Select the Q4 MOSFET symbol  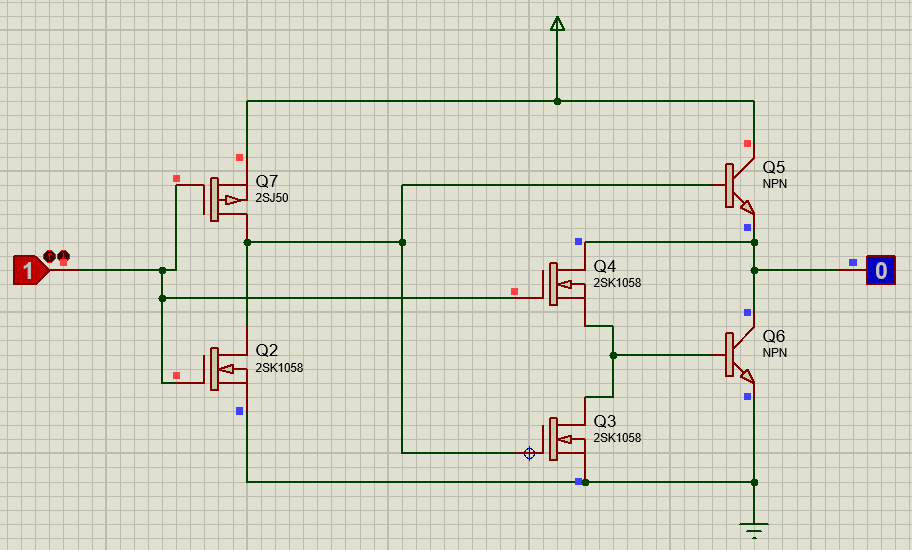(565, 284)
